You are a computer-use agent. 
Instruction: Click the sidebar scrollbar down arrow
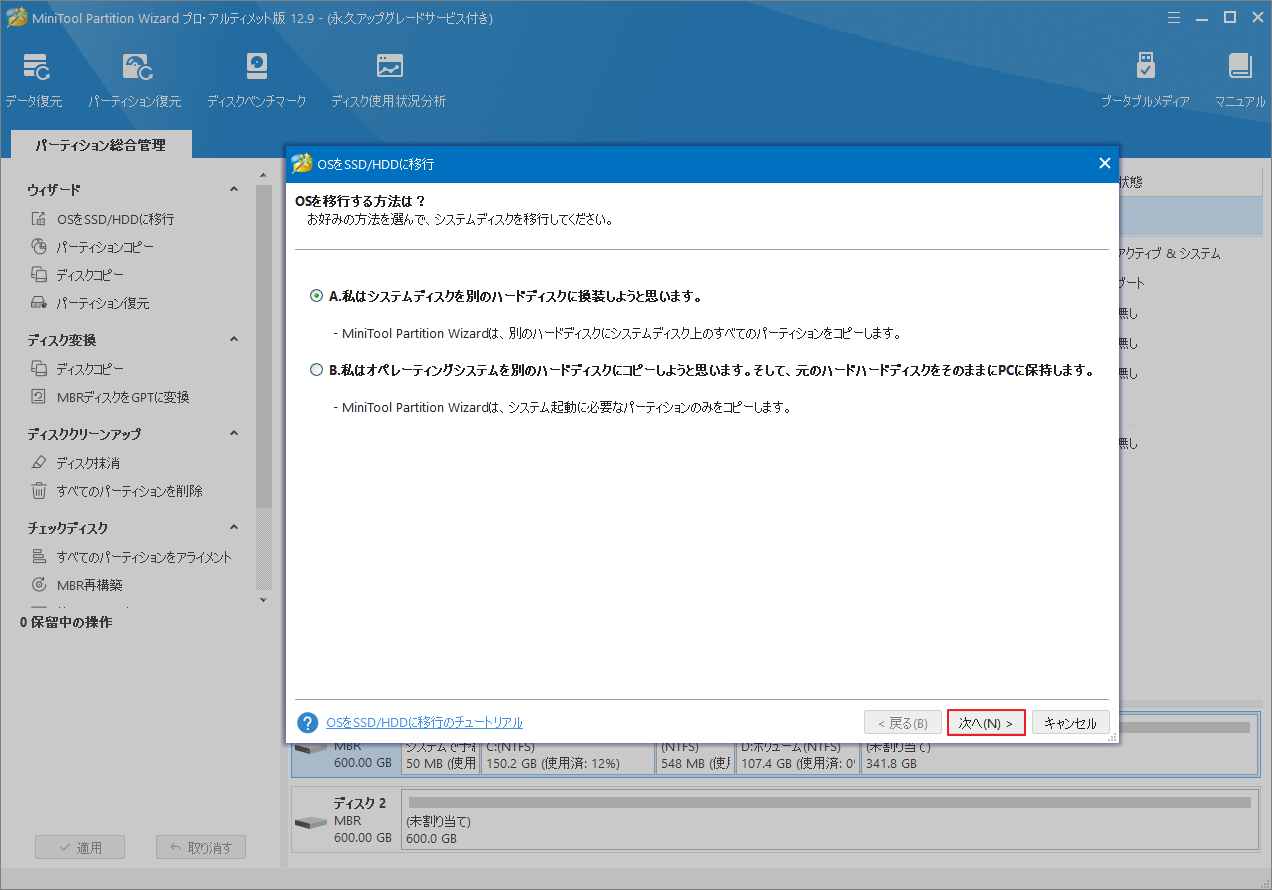(x=263, y=599)
